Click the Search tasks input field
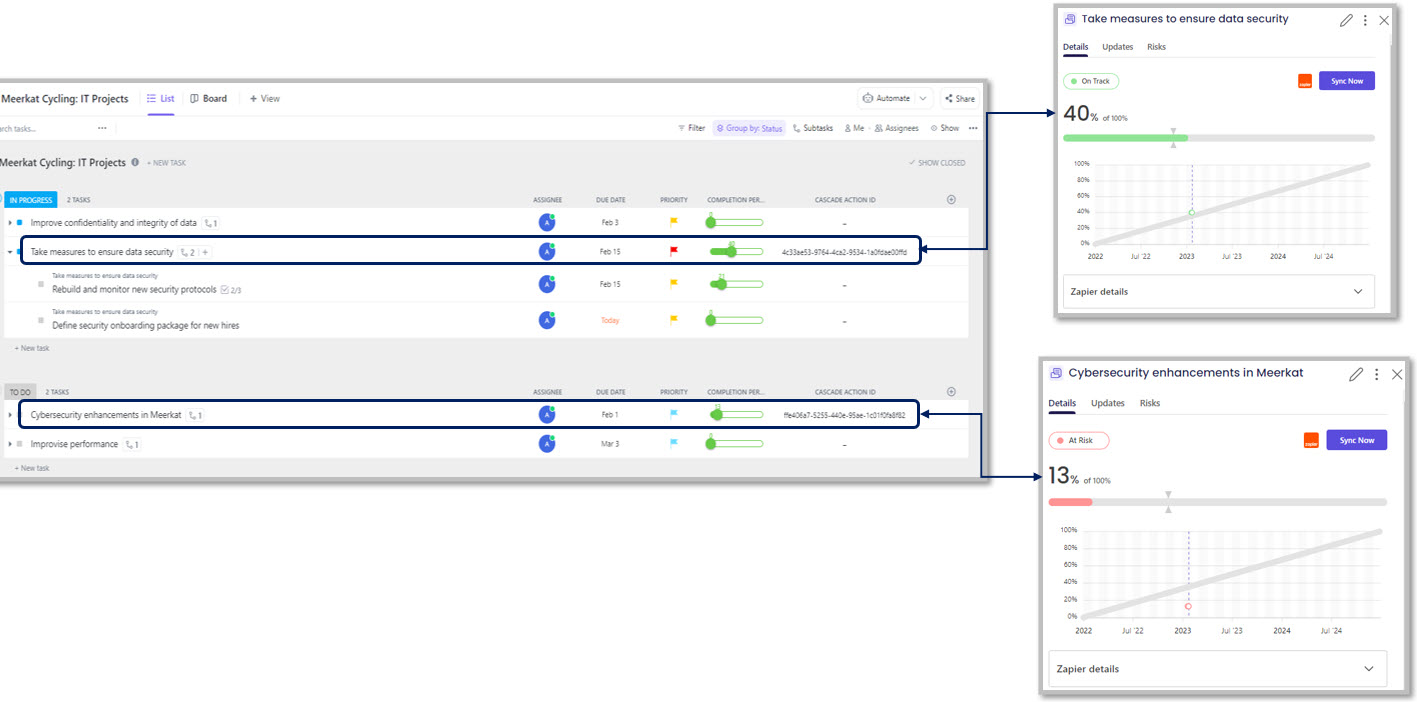Screen dimensions: 1417x702 [x=44, y=128]
